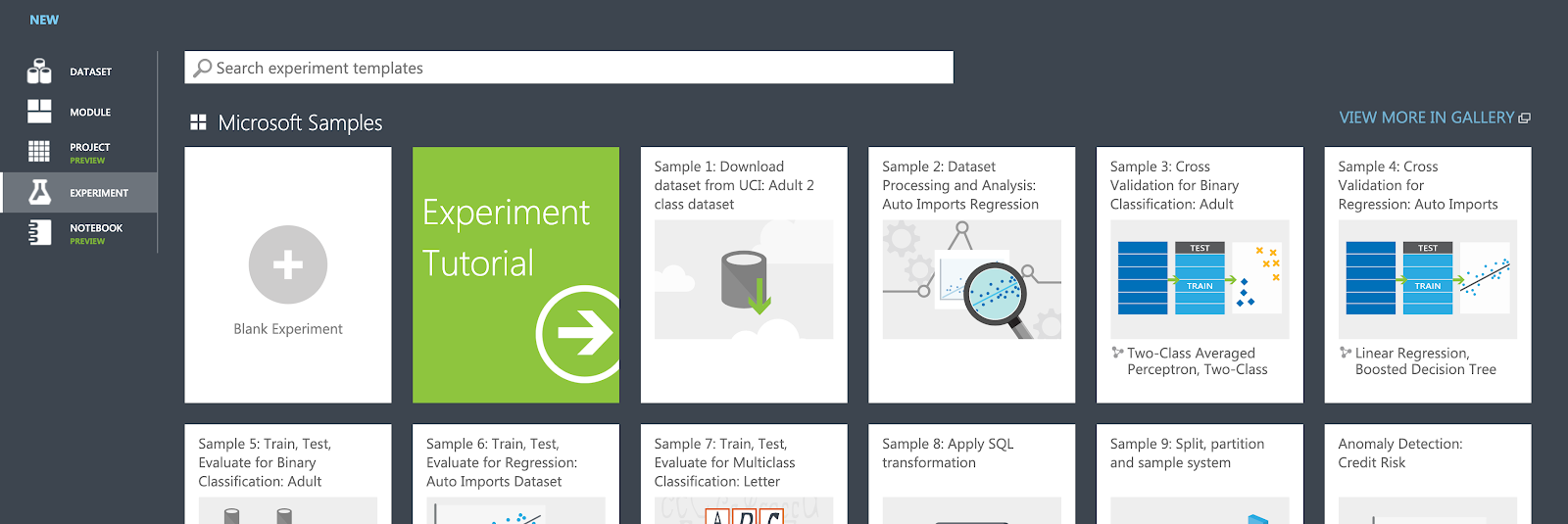Open the DATASET menu item
This screenshot has height=524, width=1568.
[x=78, y=71]
